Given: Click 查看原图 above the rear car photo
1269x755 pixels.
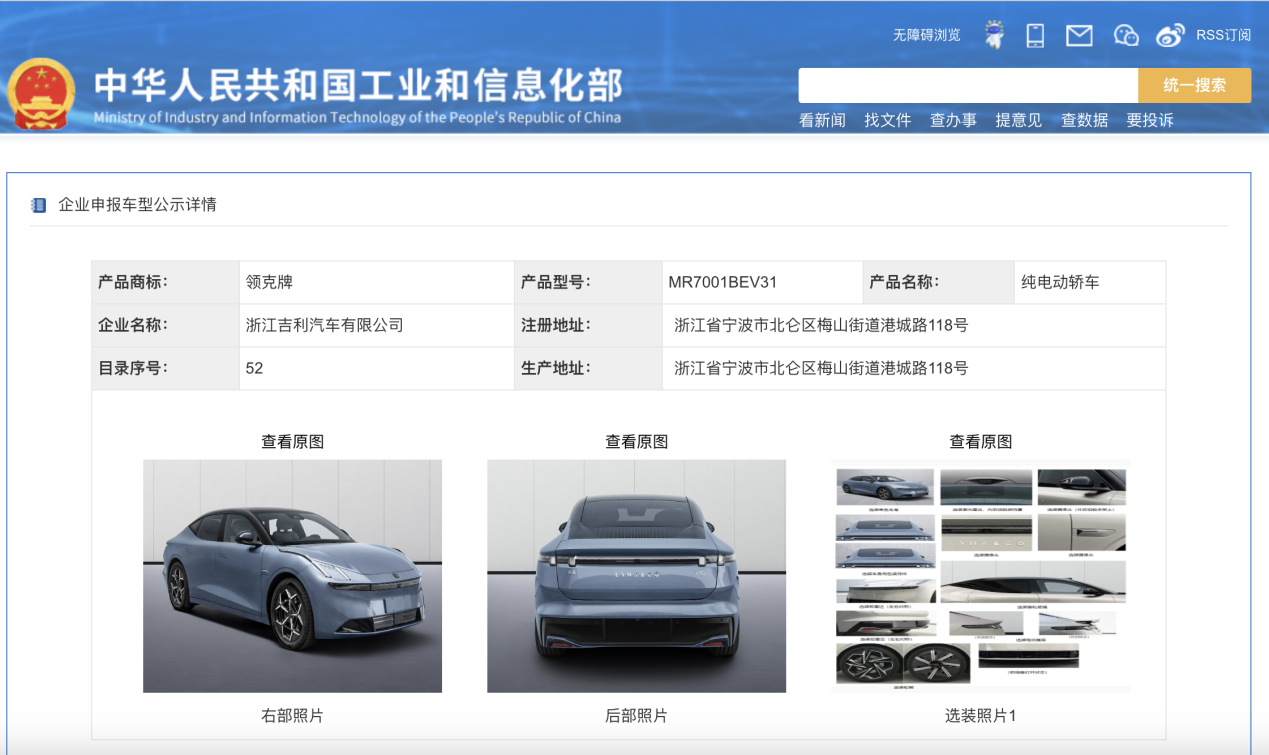Looking at the screenshot, I should point(637,441).
